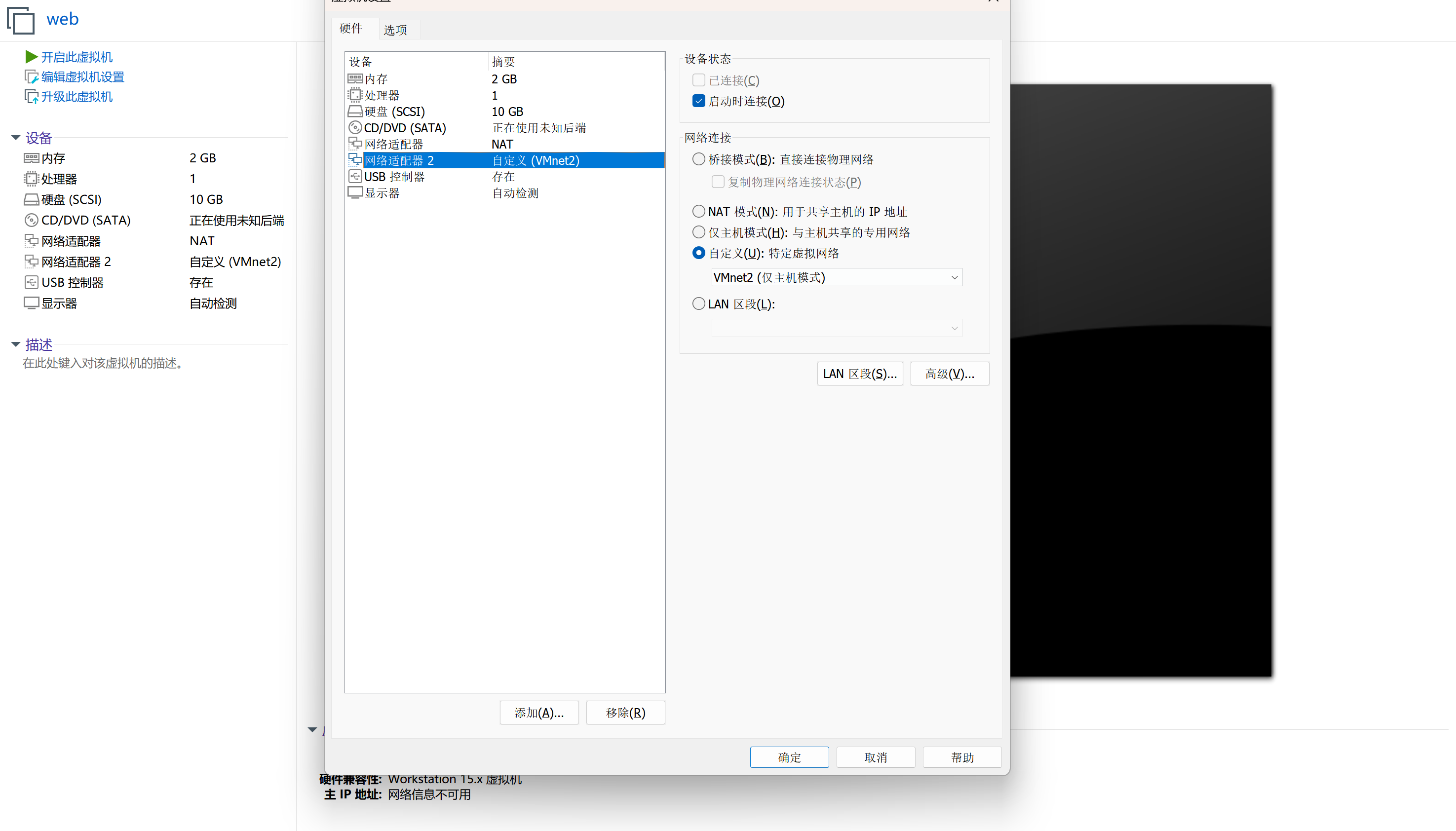Switch to the 硬件 tab
The height and width of the screenshot is (831, 1456).
point(350,28)
